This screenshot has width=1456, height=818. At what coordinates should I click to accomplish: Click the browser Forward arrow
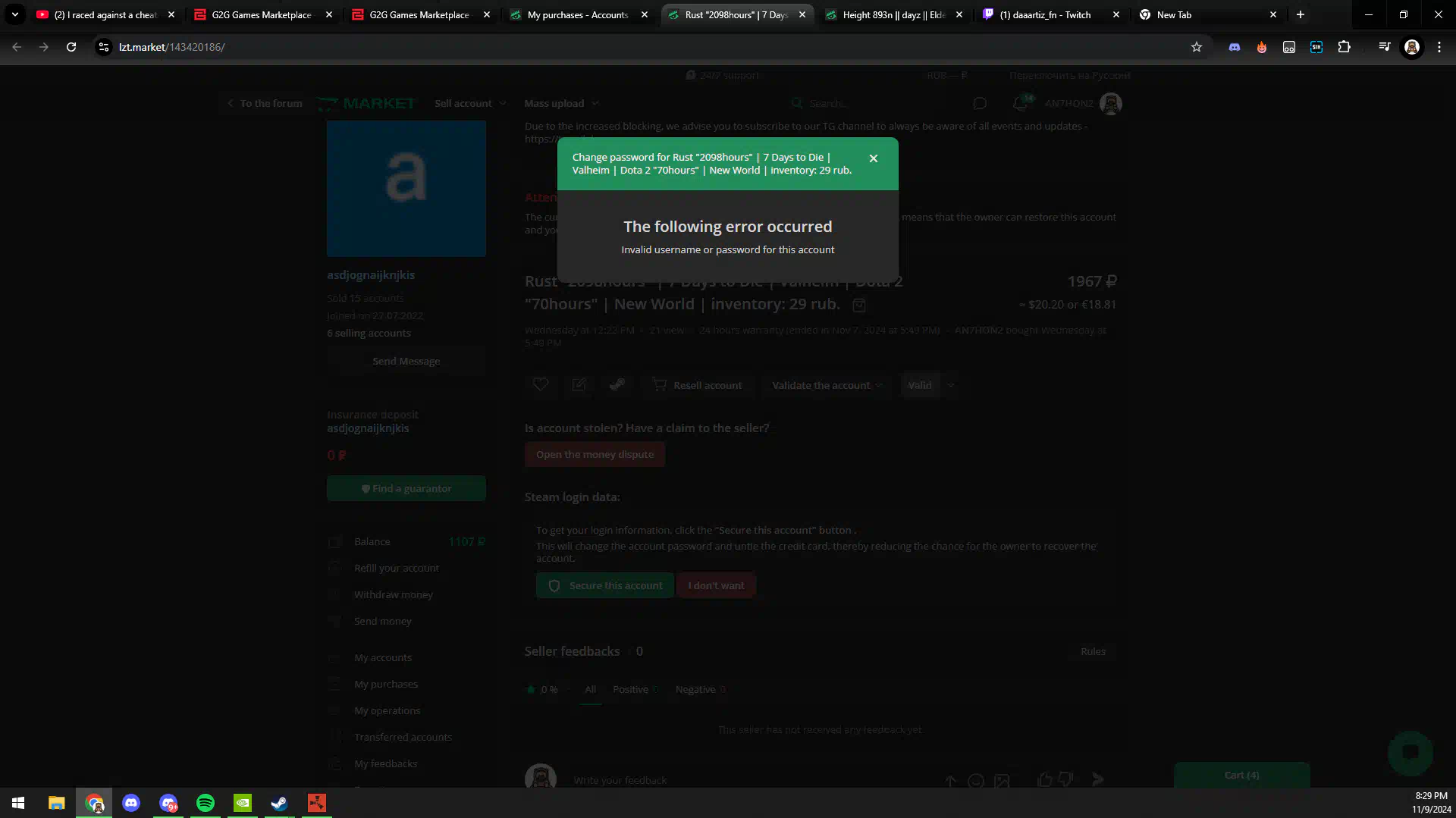44,47
